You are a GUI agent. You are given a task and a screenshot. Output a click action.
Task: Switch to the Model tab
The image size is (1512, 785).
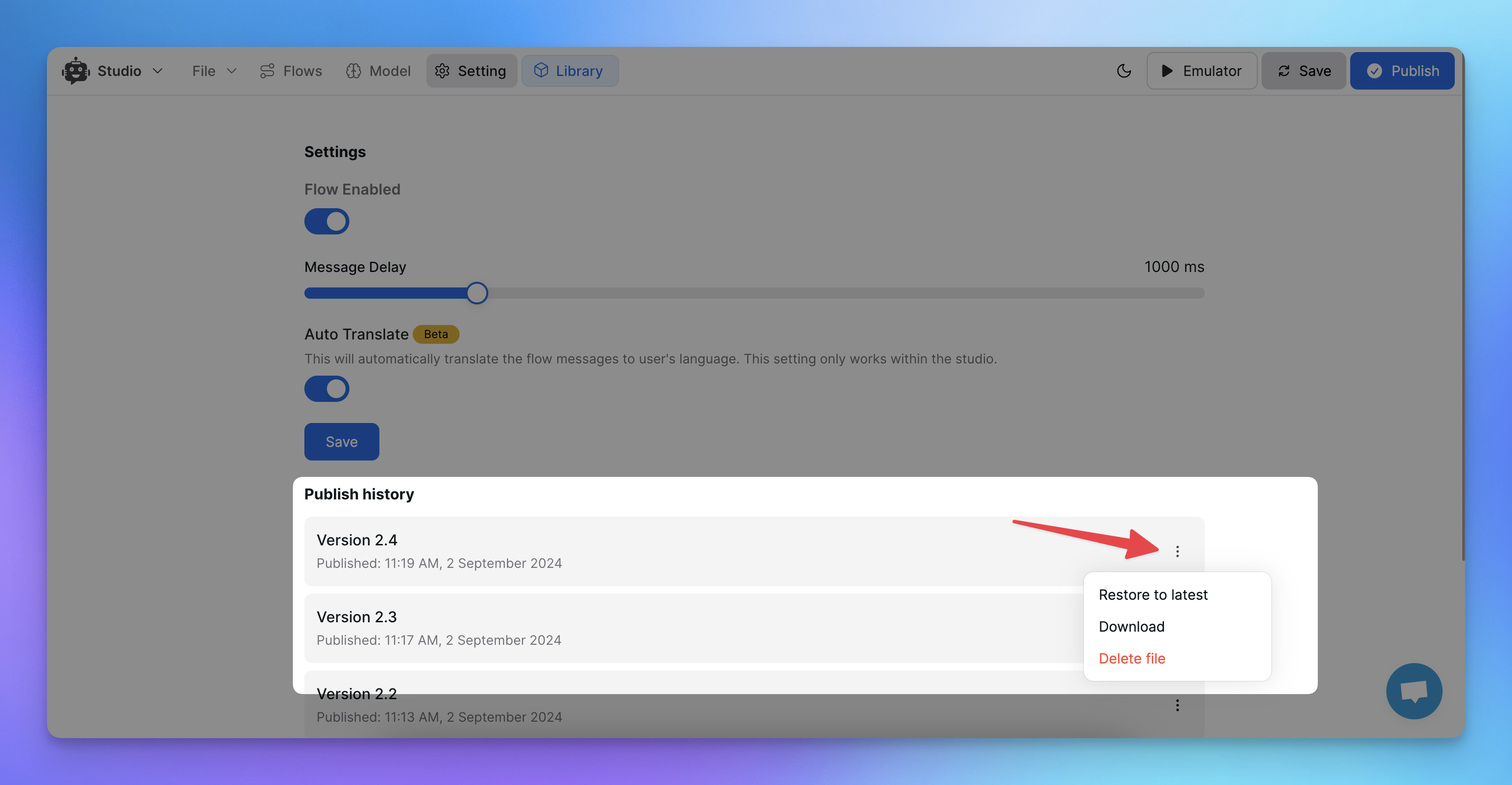pos(378,71)
